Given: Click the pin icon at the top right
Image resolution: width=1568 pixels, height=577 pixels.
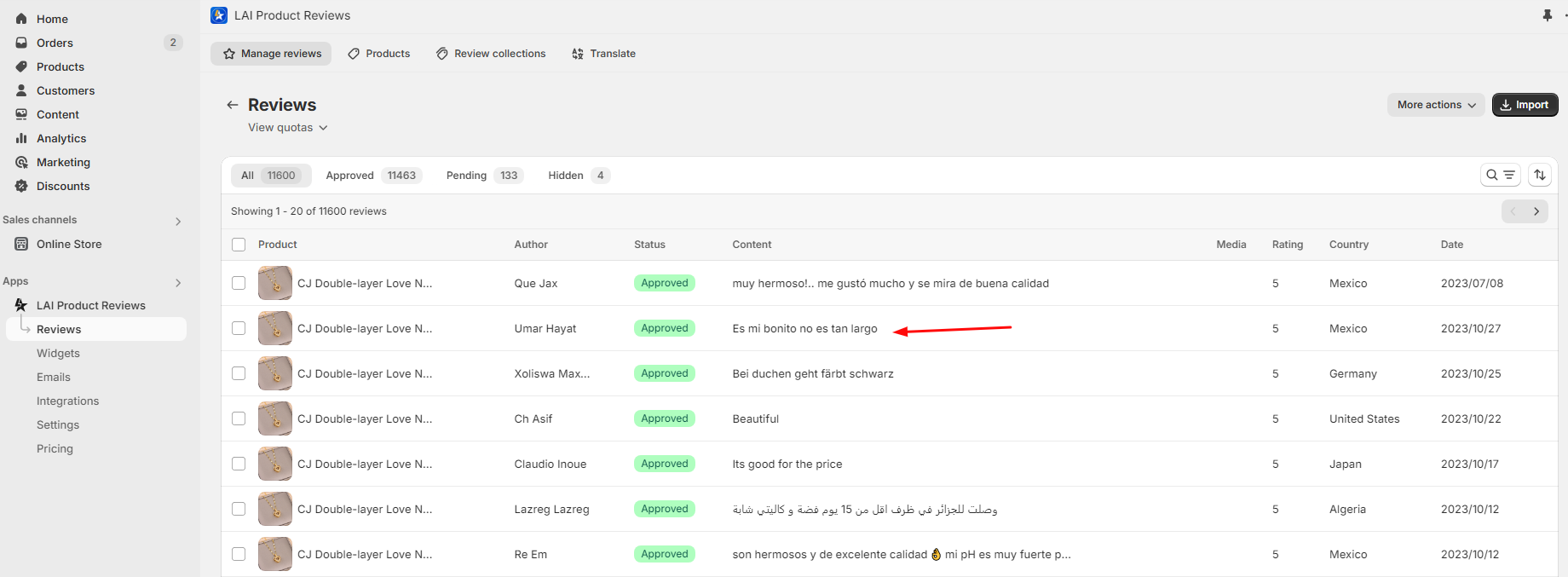Looking at the screenshot, I should (x=1548, y=15).
